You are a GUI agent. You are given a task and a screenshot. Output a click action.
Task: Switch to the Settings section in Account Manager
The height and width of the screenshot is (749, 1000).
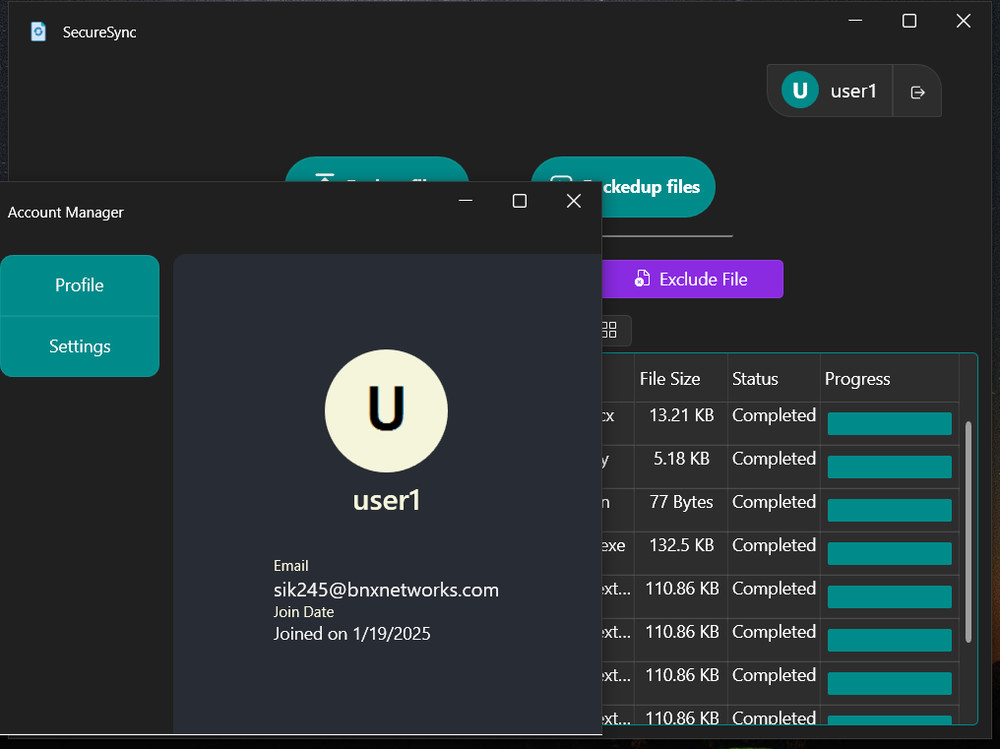click(79, 346)
